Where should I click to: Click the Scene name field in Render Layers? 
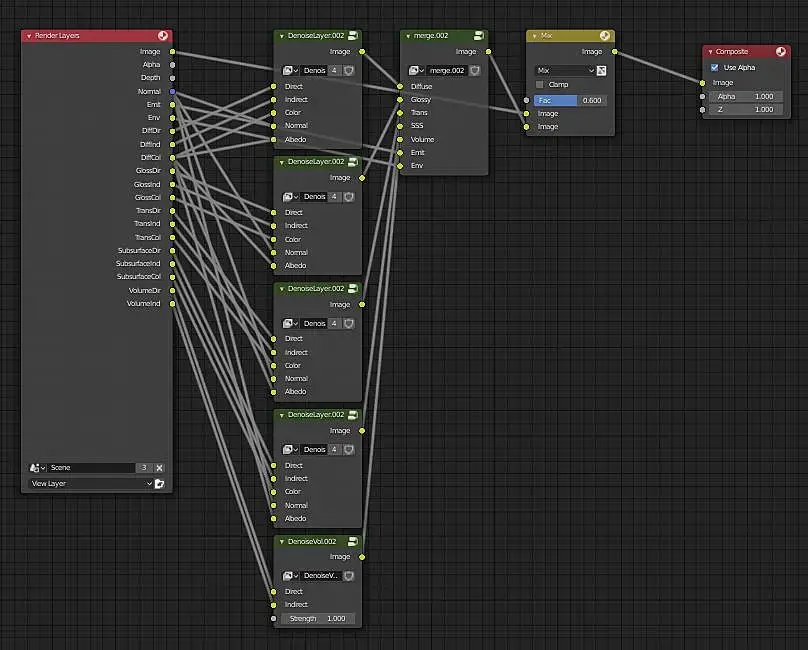click(x=91, y=468)
